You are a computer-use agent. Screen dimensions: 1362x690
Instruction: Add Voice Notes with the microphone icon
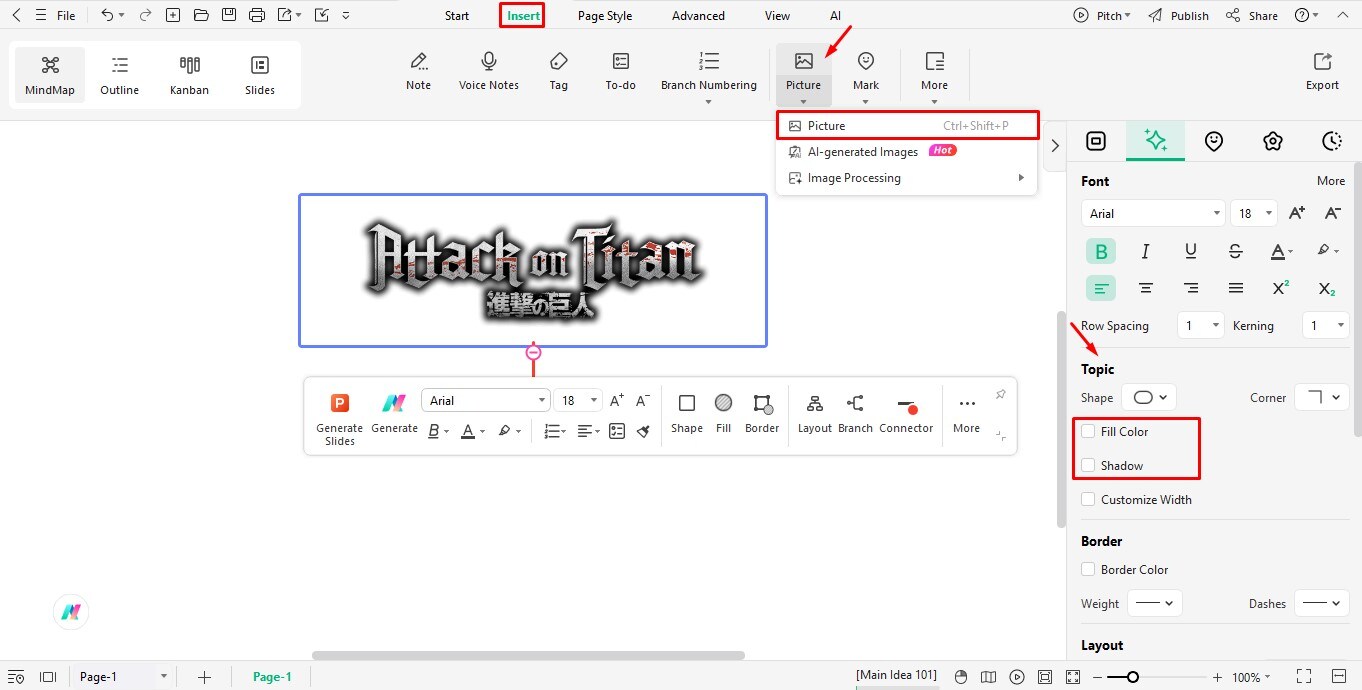pos(489,72)
